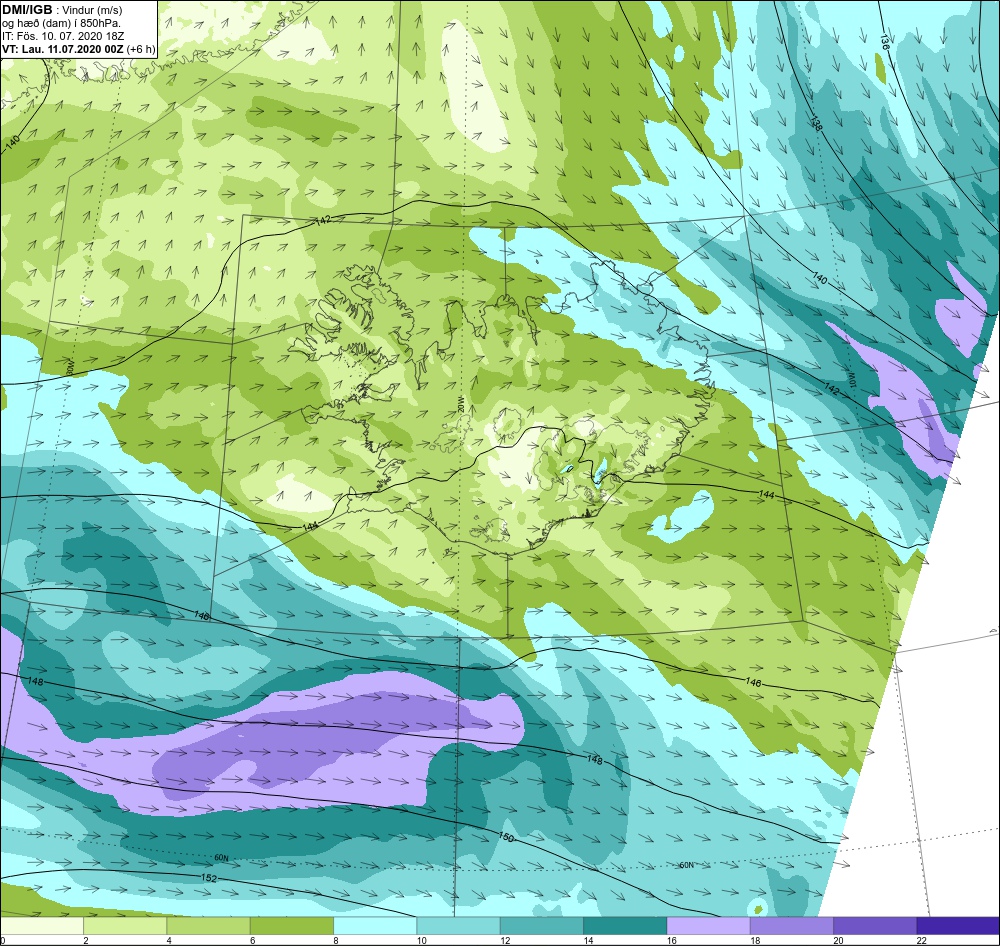Image resolution: width=1000 pixels, height=946 pixels.
Task: Click the 18–20 m/s purple legend swatch
Action: point(791,925)
